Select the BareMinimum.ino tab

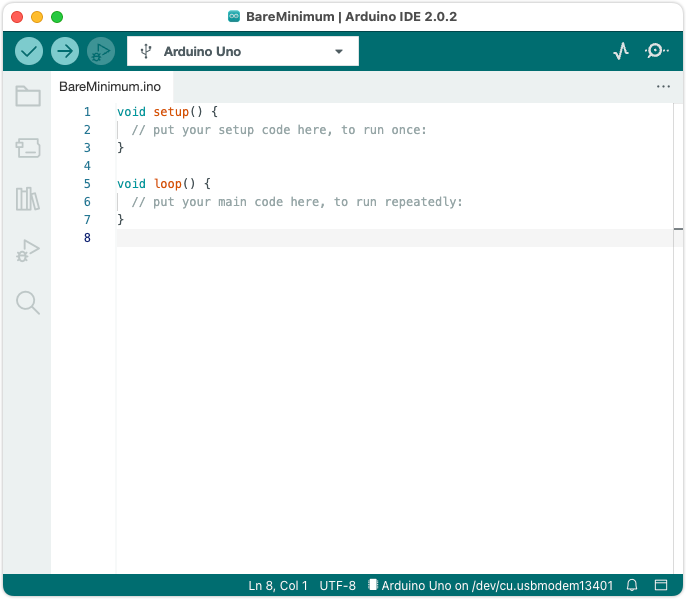coord(110,87)
